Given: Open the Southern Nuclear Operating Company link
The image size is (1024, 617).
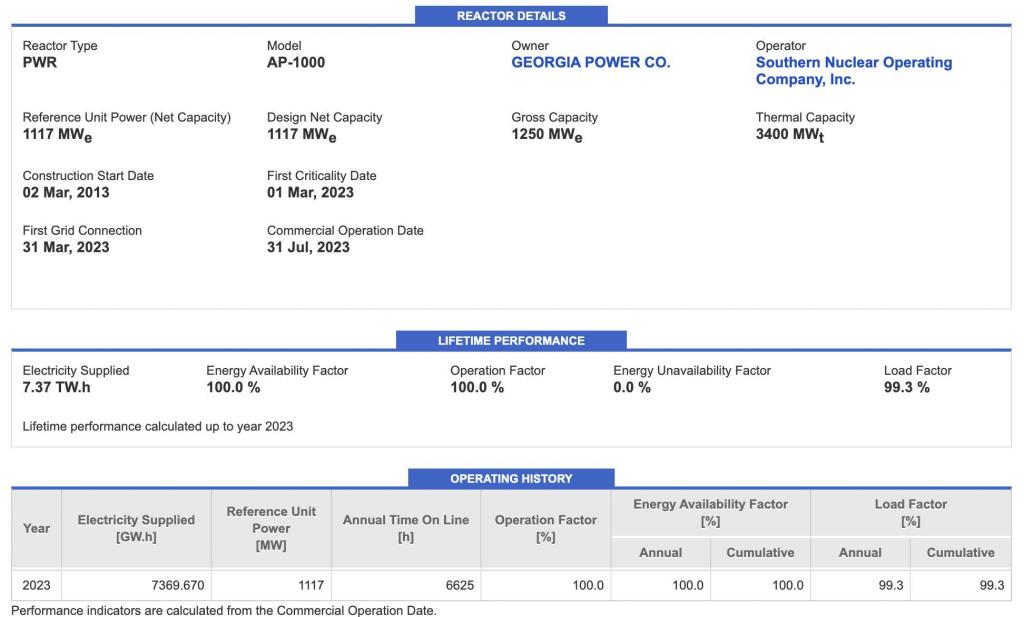Looking at the screenshot, I should click(x=853, y=71).
